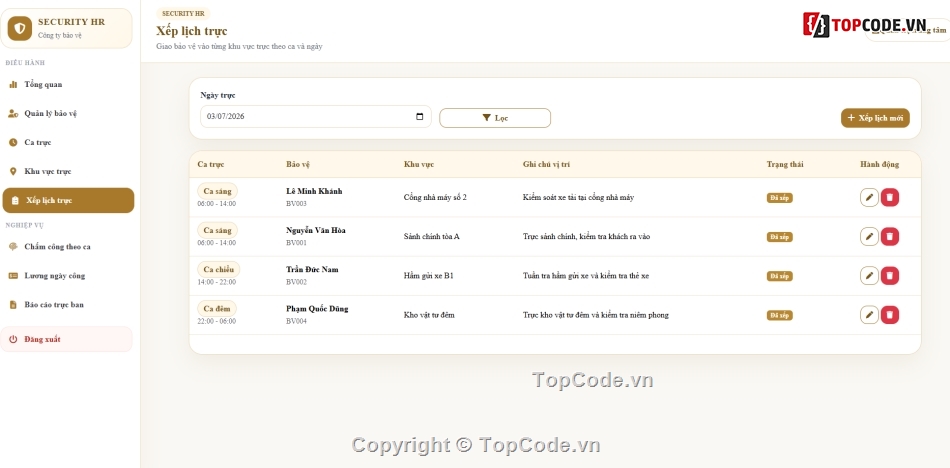Edit Phạm Quốc Dũng's schedule with pencil icon

point(869,315)
